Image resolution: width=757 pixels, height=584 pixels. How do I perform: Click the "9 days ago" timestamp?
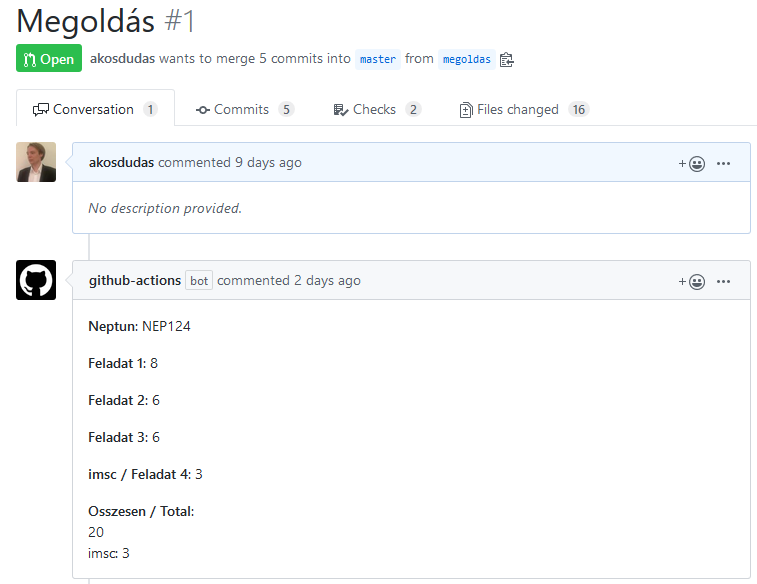268,162
